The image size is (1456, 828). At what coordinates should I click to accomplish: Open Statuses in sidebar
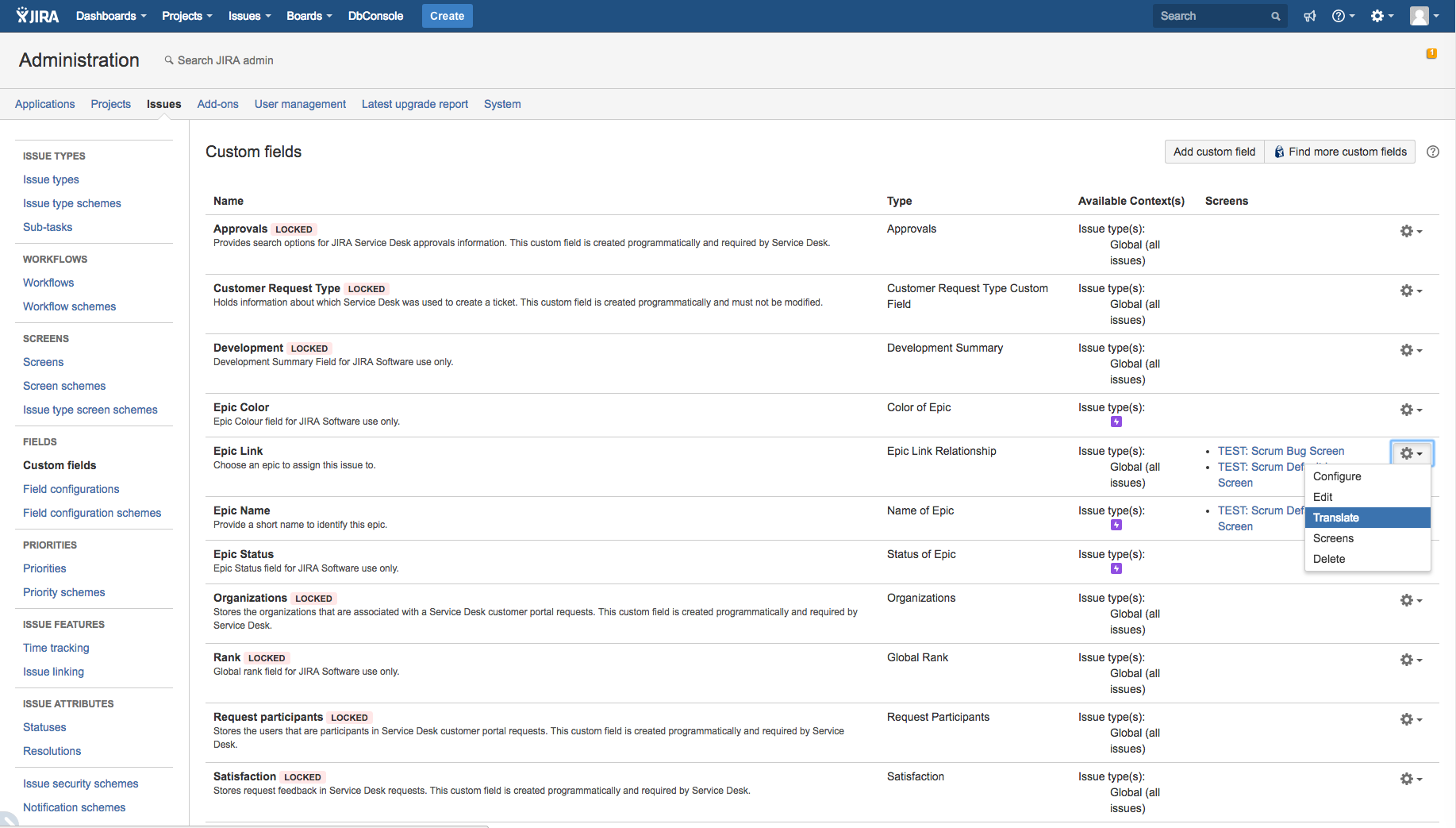click(44, 727)
